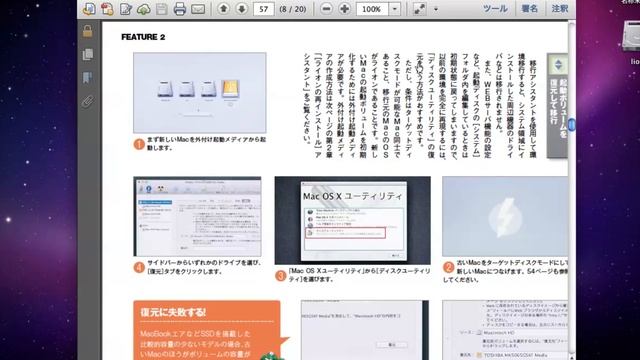Image resolution: width=640 pixels, height=360 pixels.
Task: Click the Email envelope icon
Action: coord(198,9)
